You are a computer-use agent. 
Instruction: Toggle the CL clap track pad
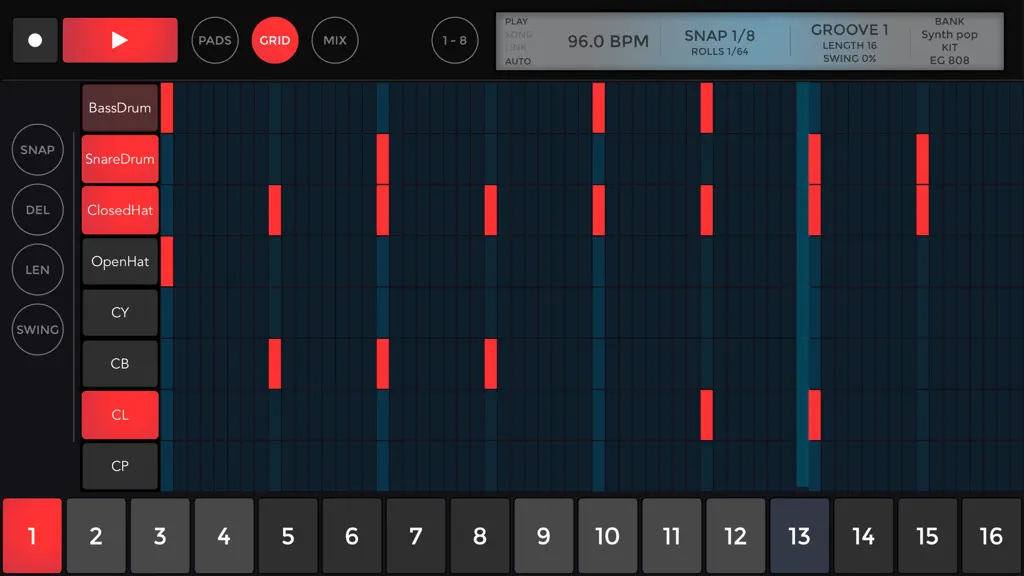pyautogui.click(x=120, y=415)
